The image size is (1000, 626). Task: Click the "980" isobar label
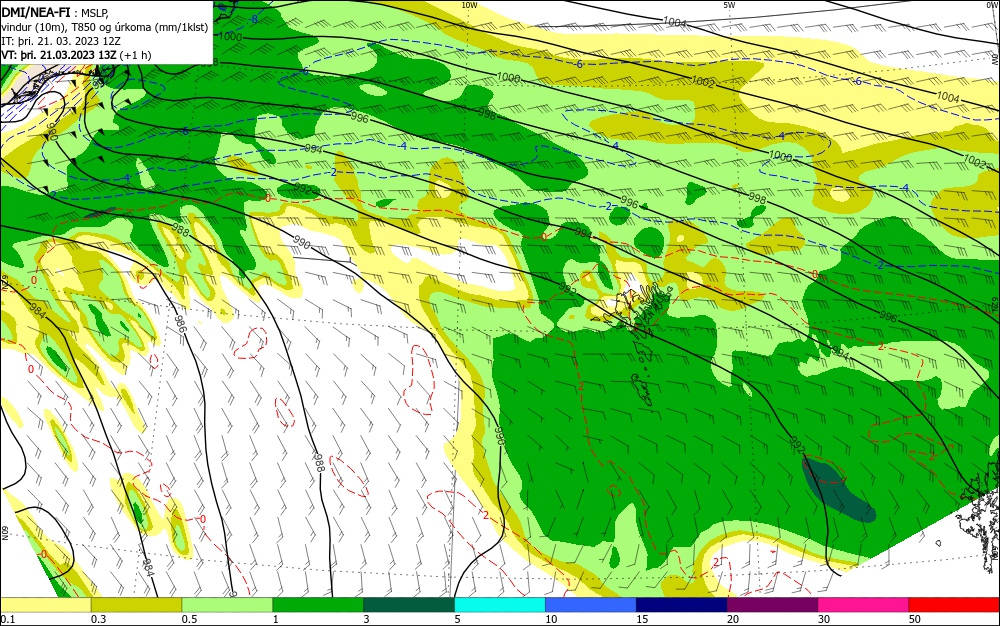point(53,131)
